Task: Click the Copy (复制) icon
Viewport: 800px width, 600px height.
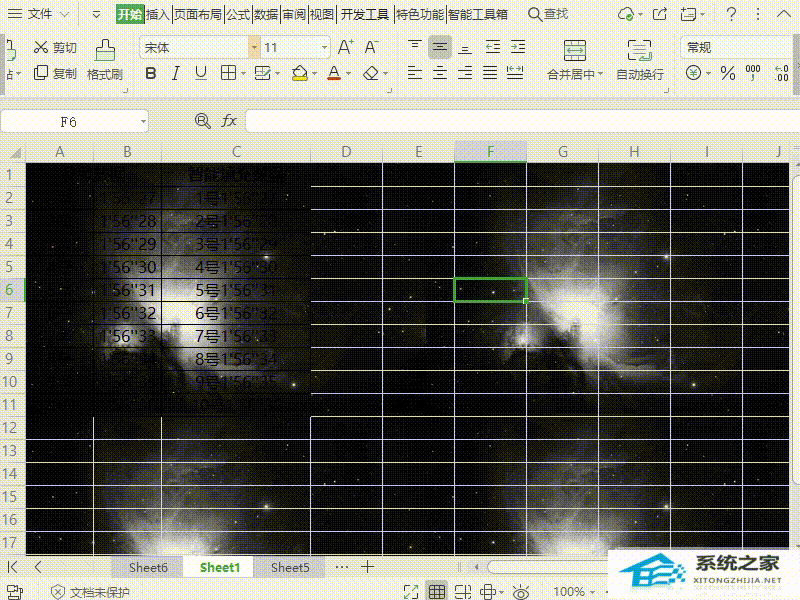Action: [41, 73]
